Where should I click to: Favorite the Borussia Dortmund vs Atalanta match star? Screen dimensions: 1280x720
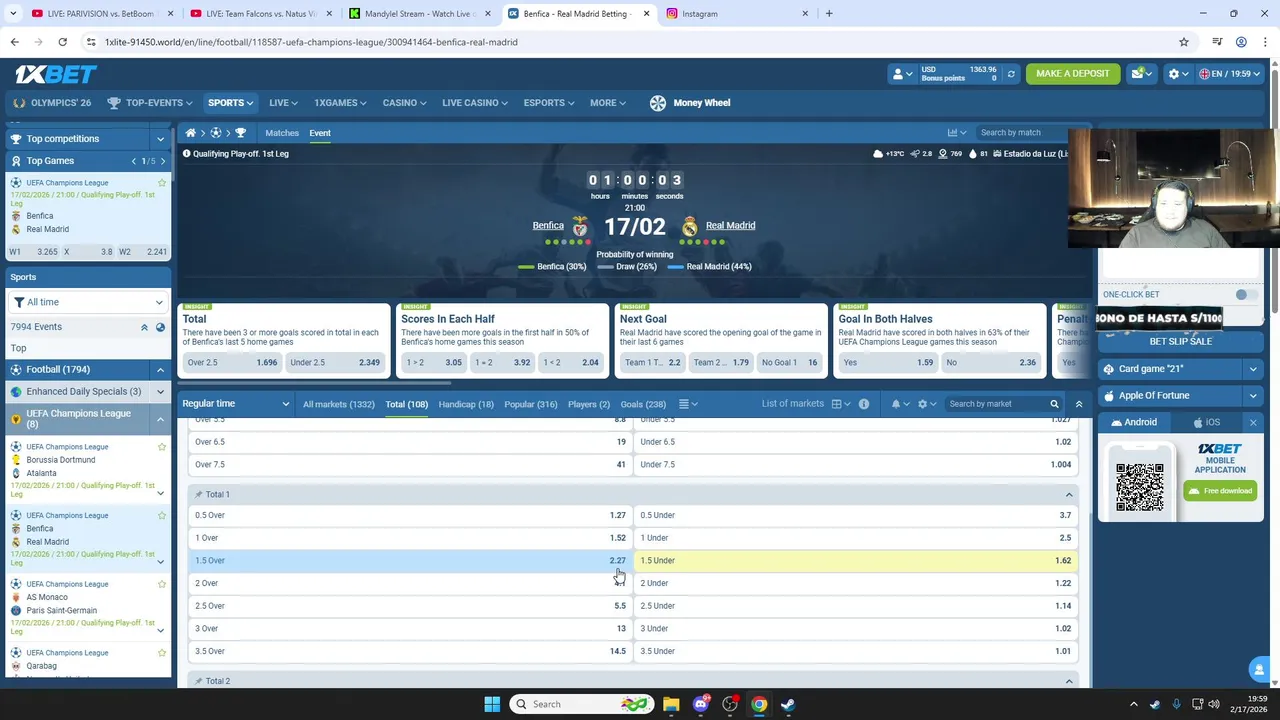[162, 447]
